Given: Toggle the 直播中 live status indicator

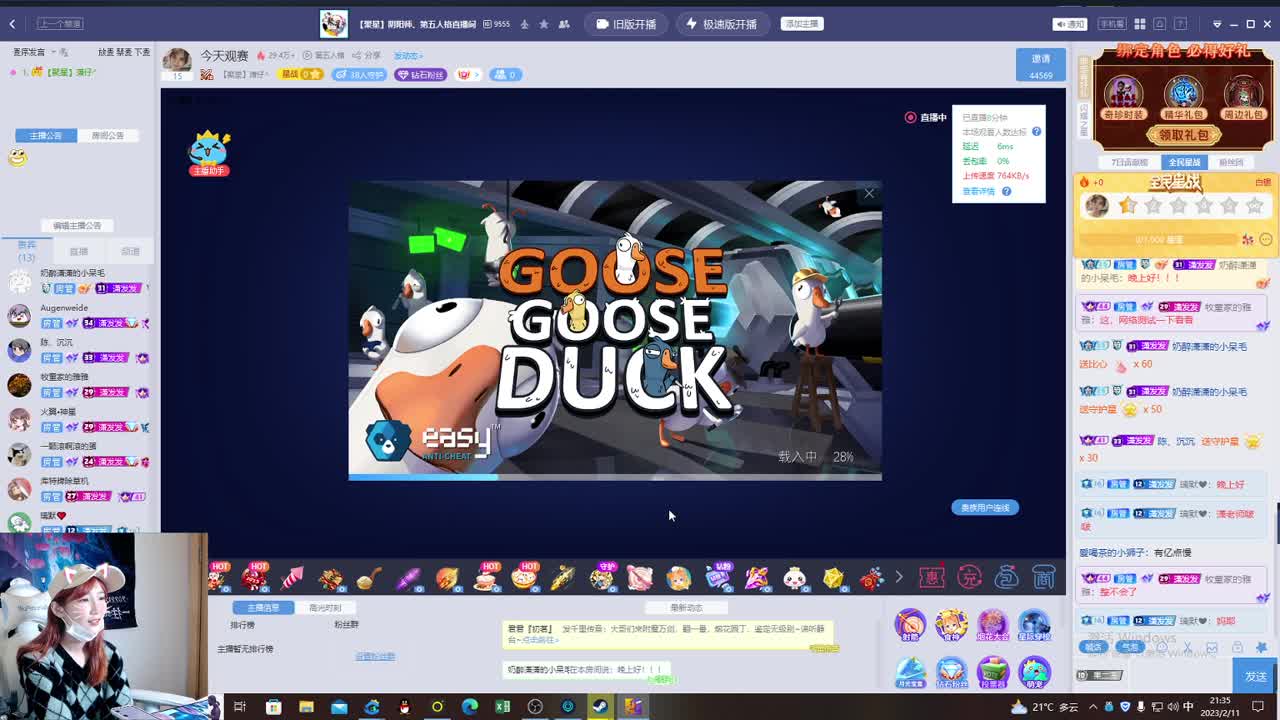Looking at the screenshot, I should (x=925, y=118).
